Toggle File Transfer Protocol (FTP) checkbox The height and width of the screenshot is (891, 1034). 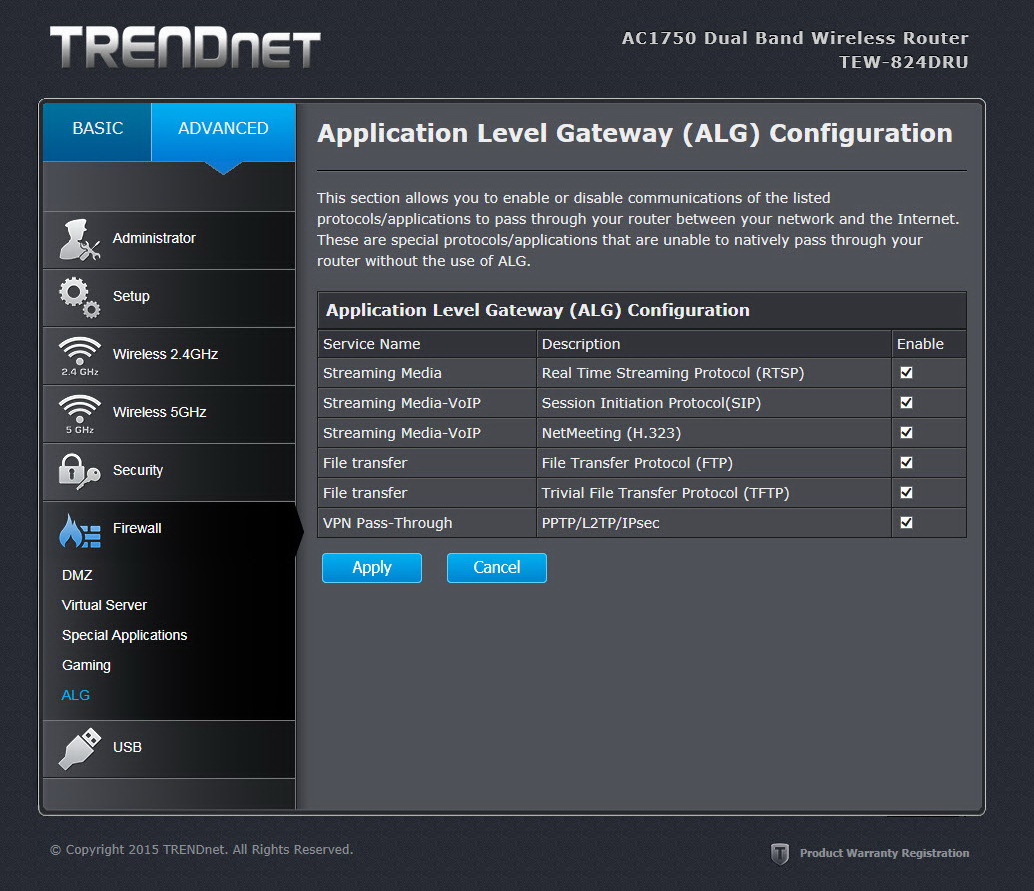(x=907, y=462)
